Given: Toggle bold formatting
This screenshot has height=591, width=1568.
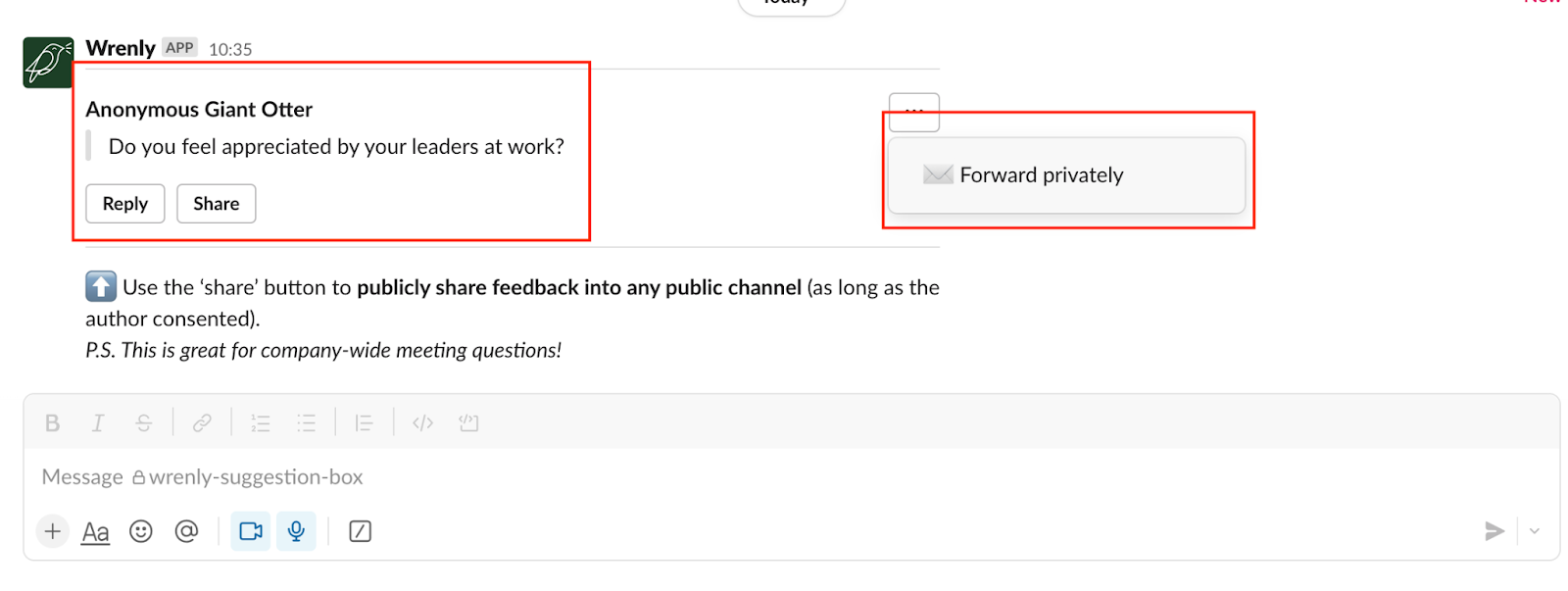Looking at the screenshot, I should tap(52, 422).
